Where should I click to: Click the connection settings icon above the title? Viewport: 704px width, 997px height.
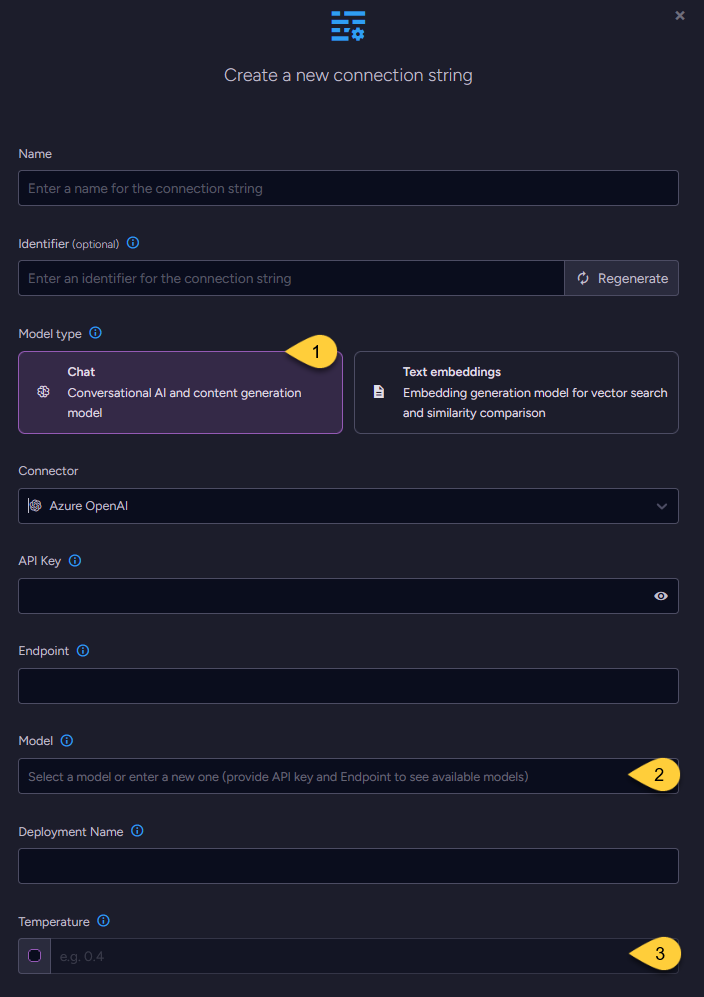(348, 27)
